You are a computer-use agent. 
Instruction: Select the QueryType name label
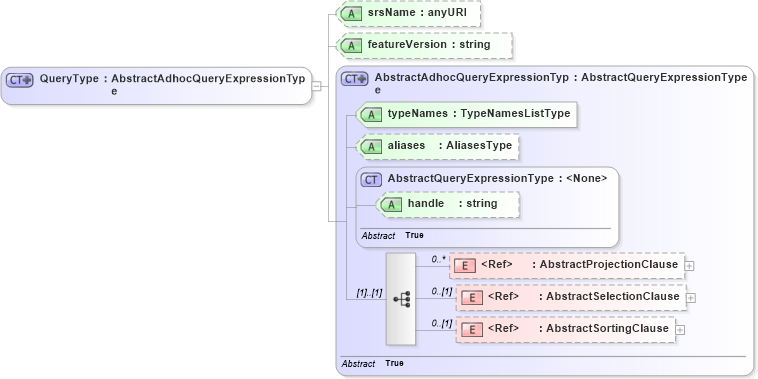[69, 78]
